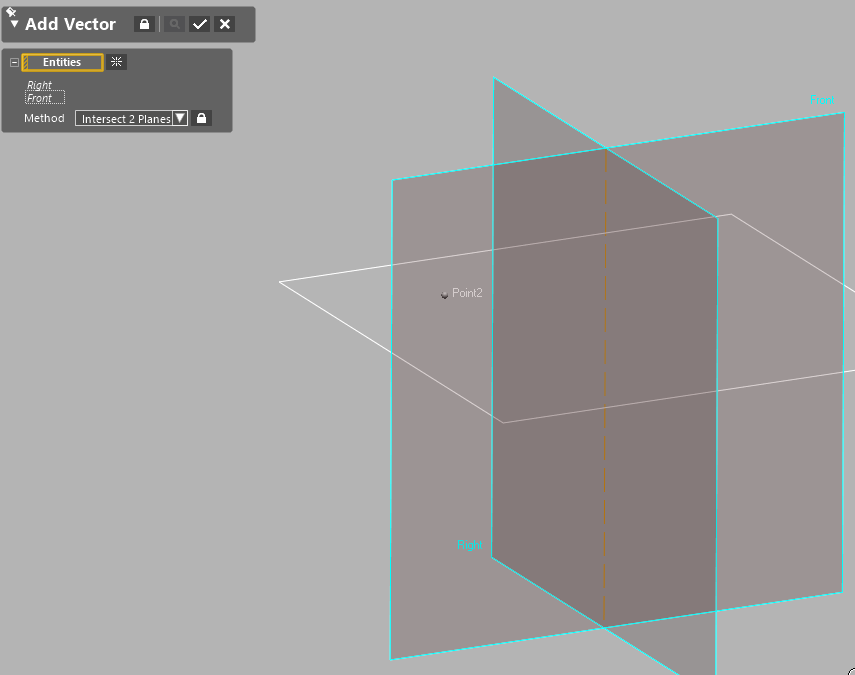Image resolution: width=855 pixels, height=675 pixels.
Task: Collapse the Add Vector panel via its triangle
Action: (13, 24)
